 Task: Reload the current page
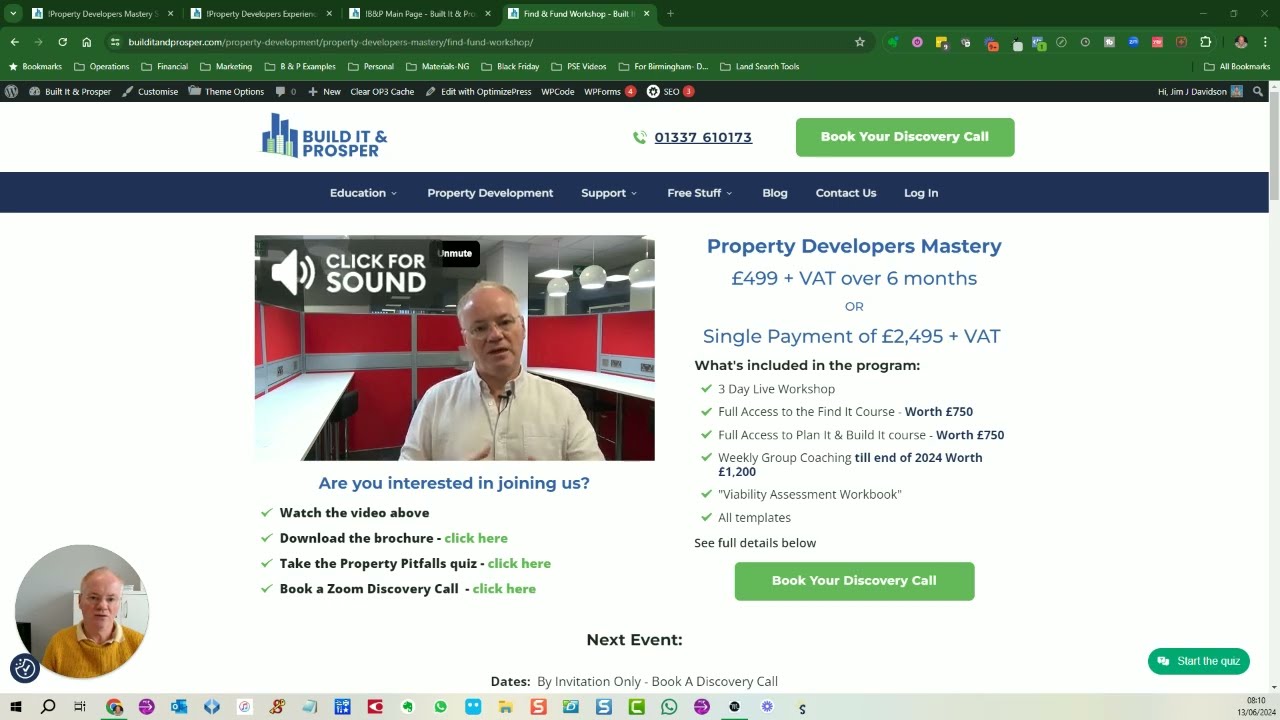(x=62, y=42)
